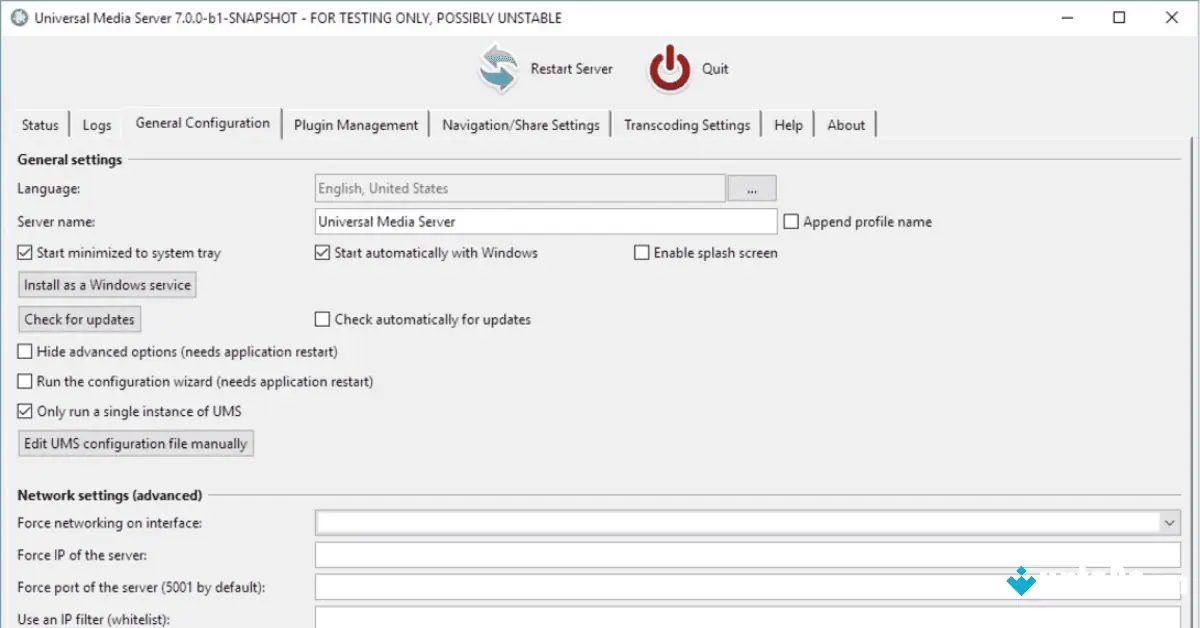Disable Start minimized to system tray
Image resolution: width=1200 pixels, height=628 pixels.
24,252
